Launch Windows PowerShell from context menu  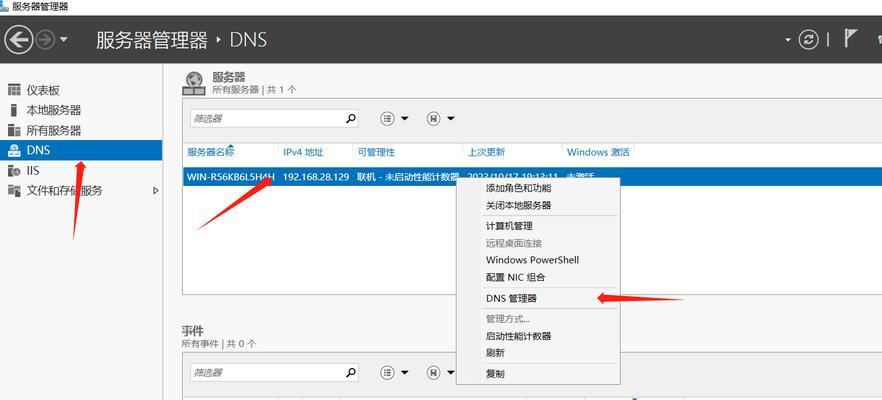[x=532, y=260]
